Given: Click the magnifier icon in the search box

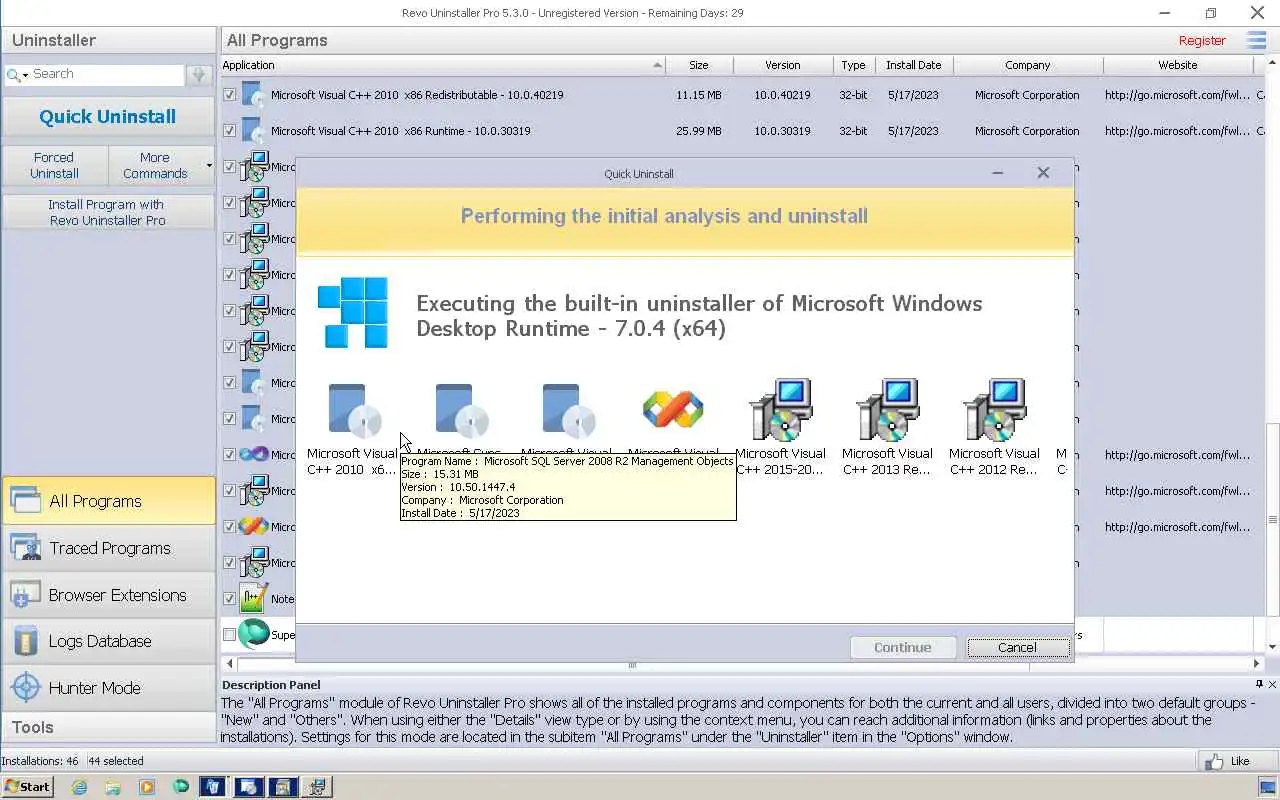Looking at the screenshot, I should [13, 75].
